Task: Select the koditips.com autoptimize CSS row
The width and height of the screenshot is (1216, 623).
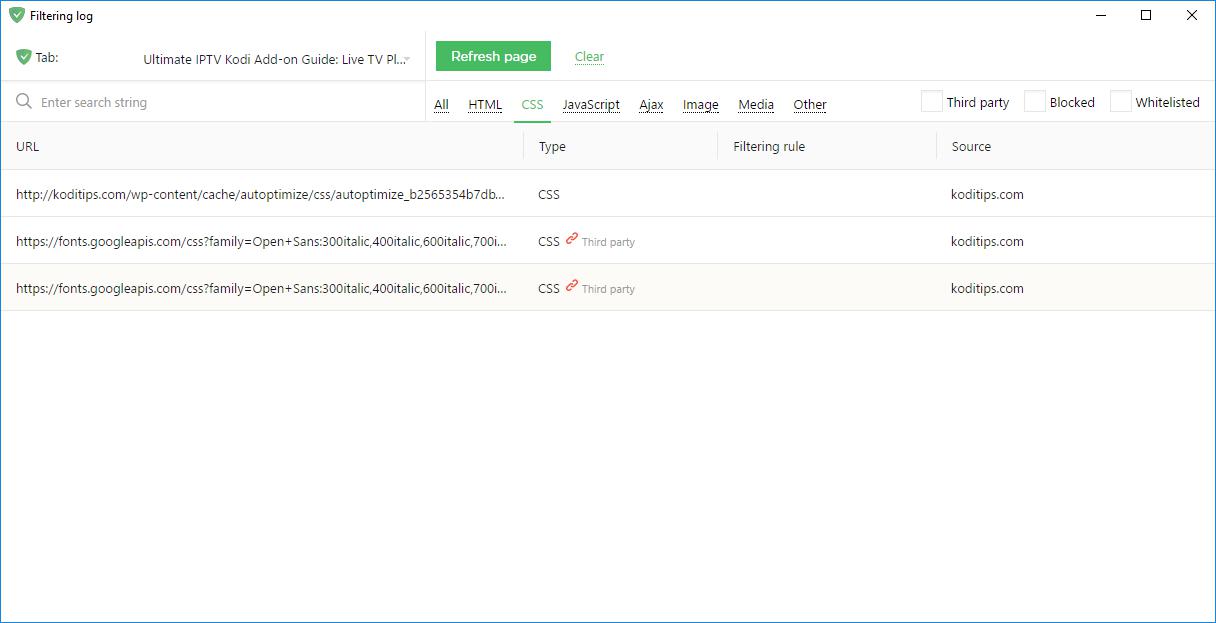Action: pyautogui.click(x=260, y=194)
